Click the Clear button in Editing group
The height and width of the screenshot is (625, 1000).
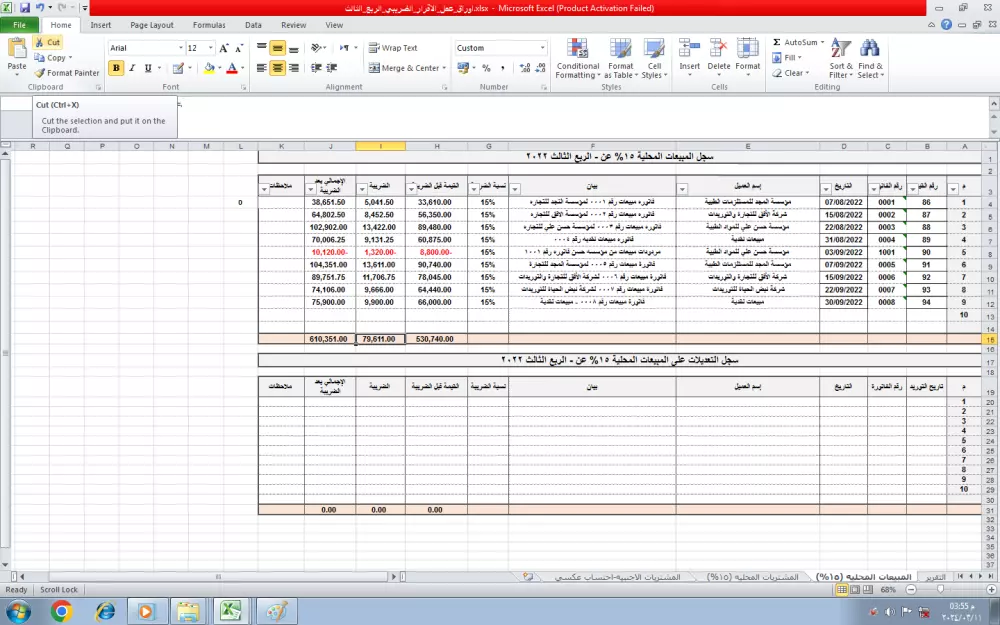point(792,72)
